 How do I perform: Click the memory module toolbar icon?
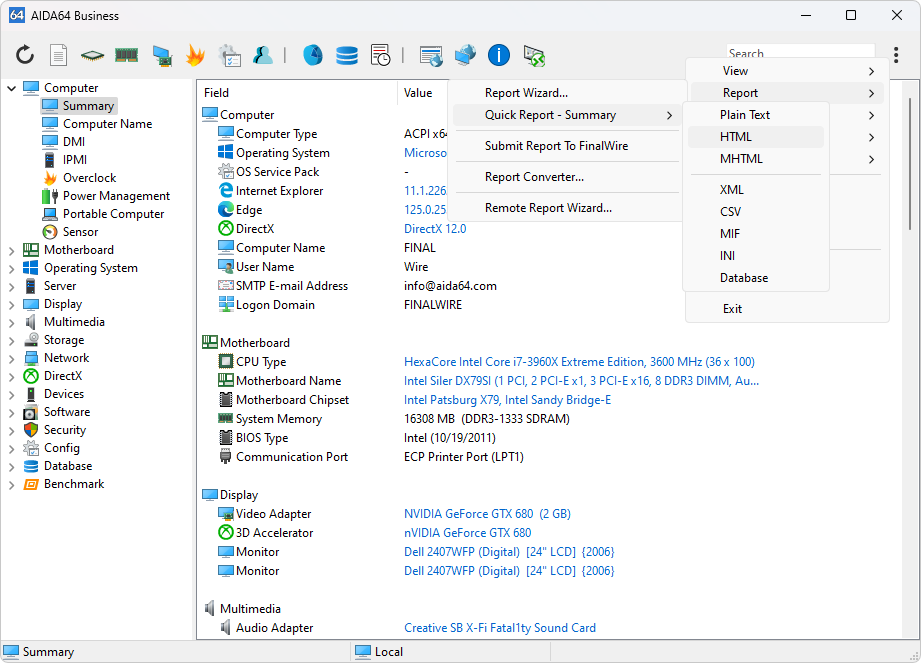pyautogui.click(x=126, y=55)
